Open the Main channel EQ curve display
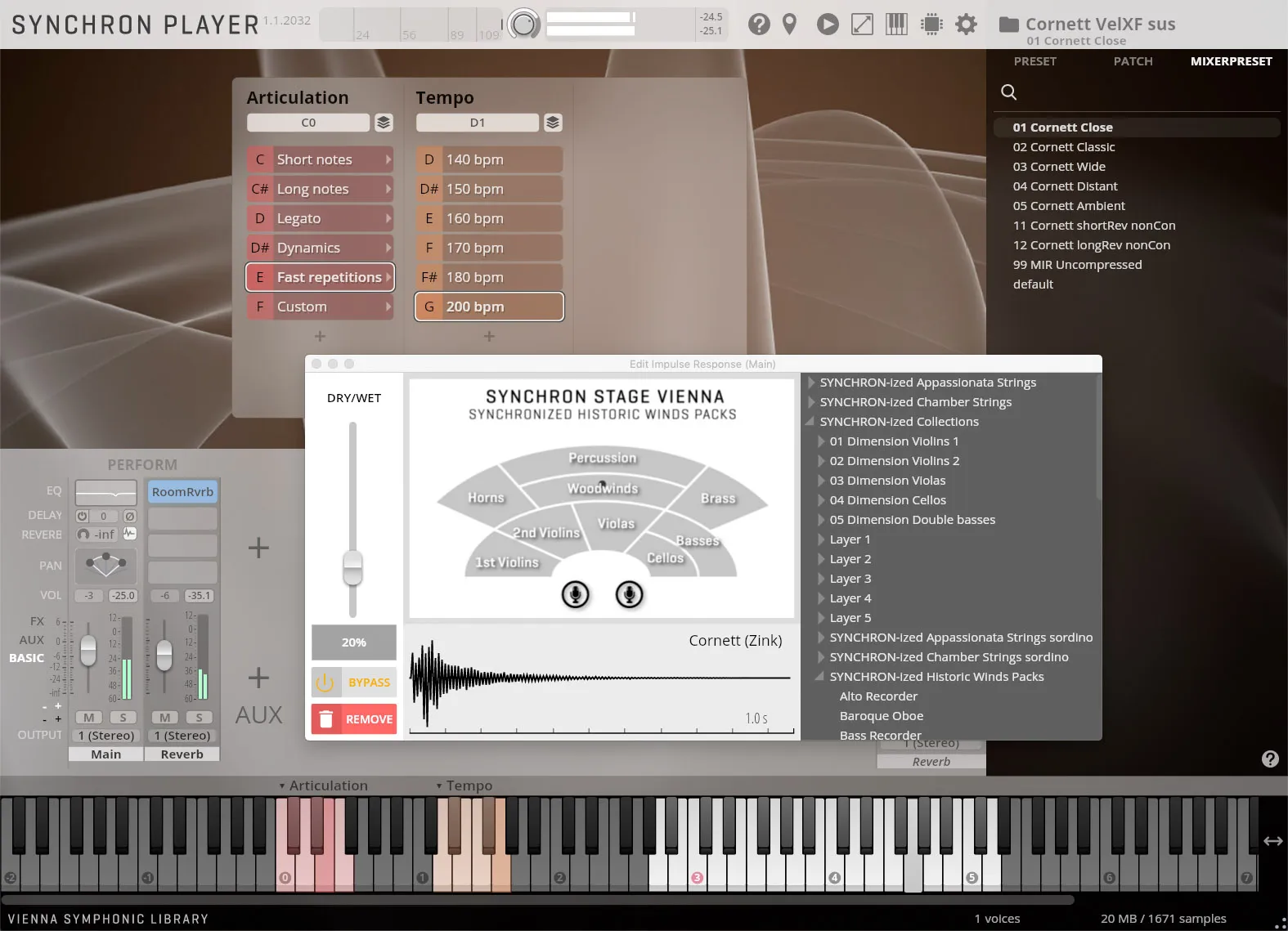This screenshot has width=1288, height=931. 106,492
